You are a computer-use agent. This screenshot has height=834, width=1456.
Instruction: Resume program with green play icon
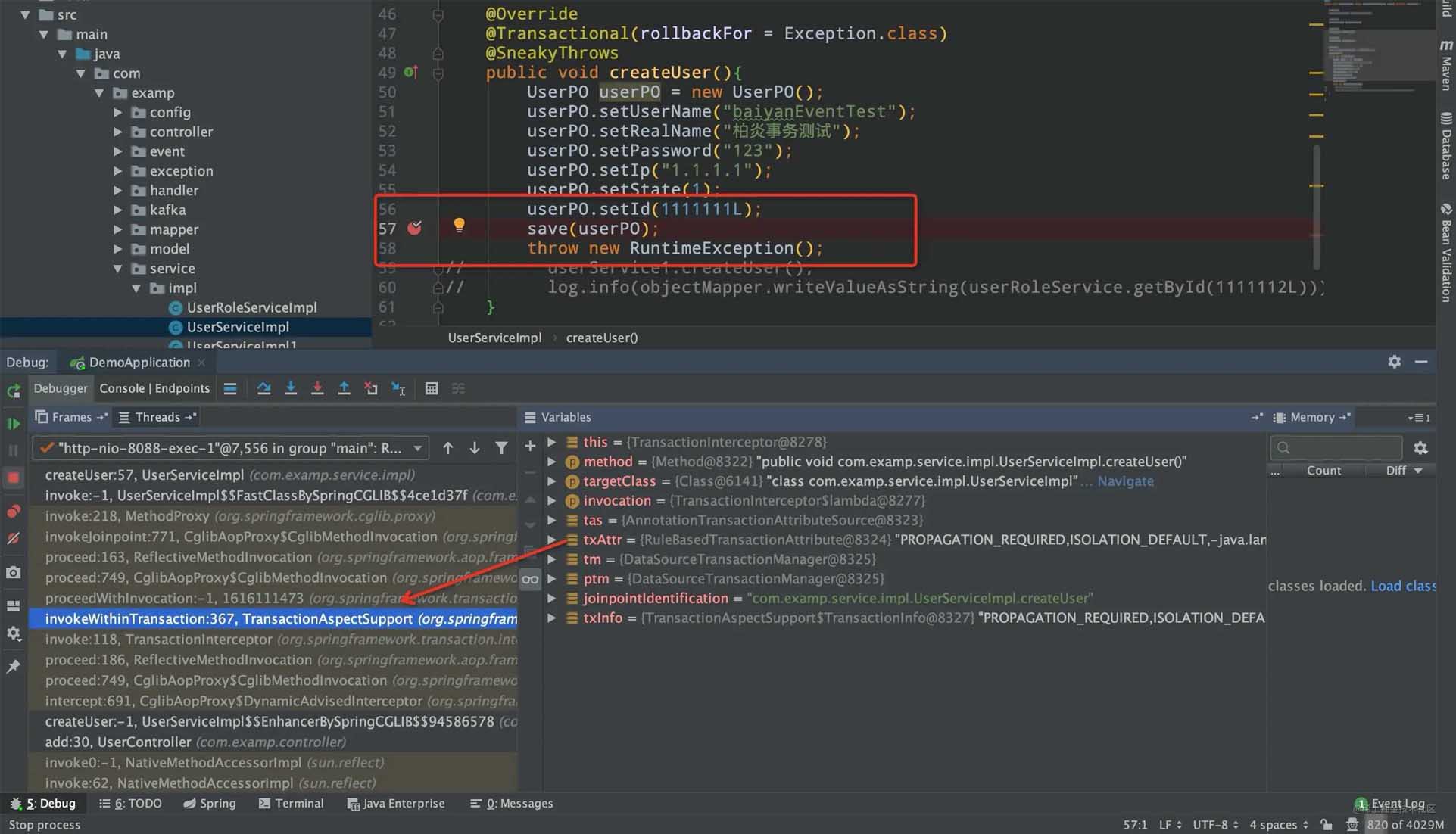(14, 424)
